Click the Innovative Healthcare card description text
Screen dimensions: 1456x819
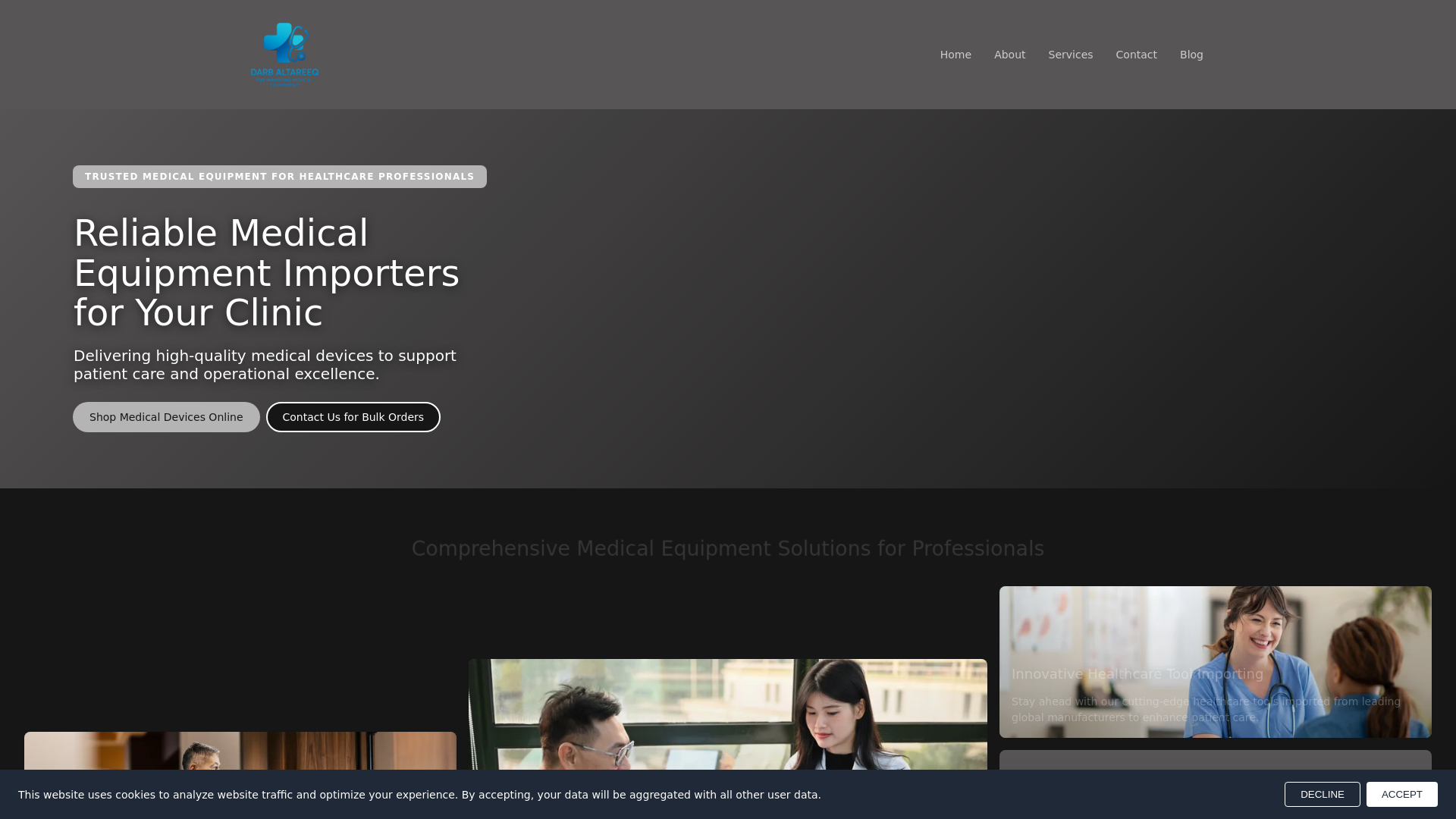1206,709
